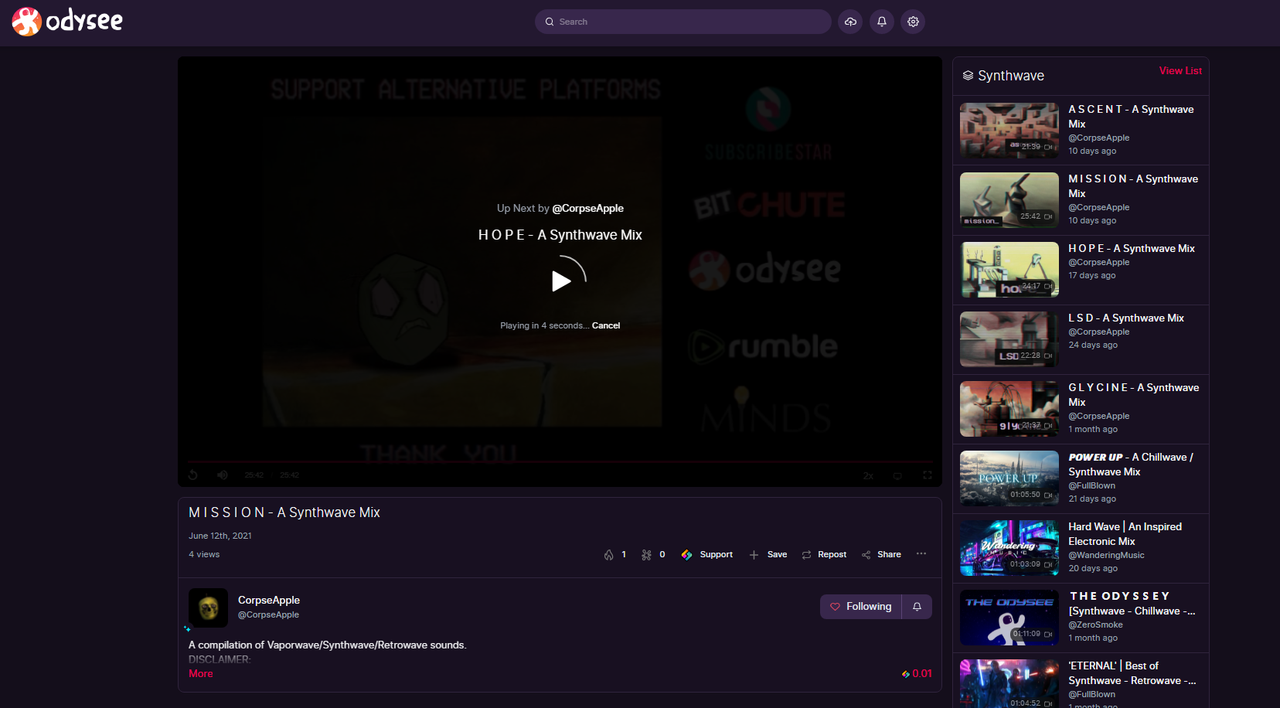Open Hard Wave | An Inspired Electronic Mix title
The width and height of the screenshot is (1280, 708).
tap(1125, 534)
